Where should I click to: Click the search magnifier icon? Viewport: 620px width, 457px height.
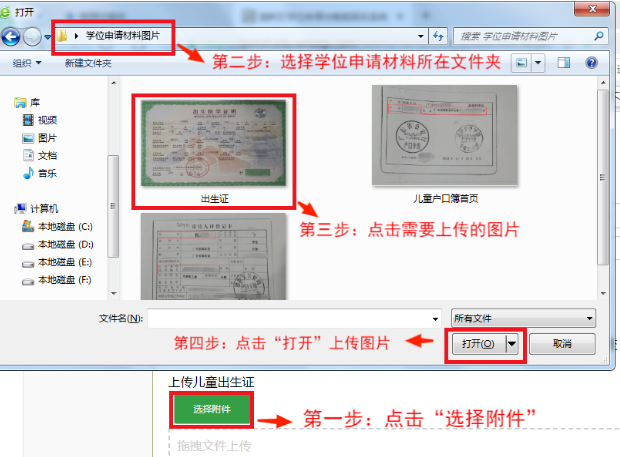tap(597, 36)
